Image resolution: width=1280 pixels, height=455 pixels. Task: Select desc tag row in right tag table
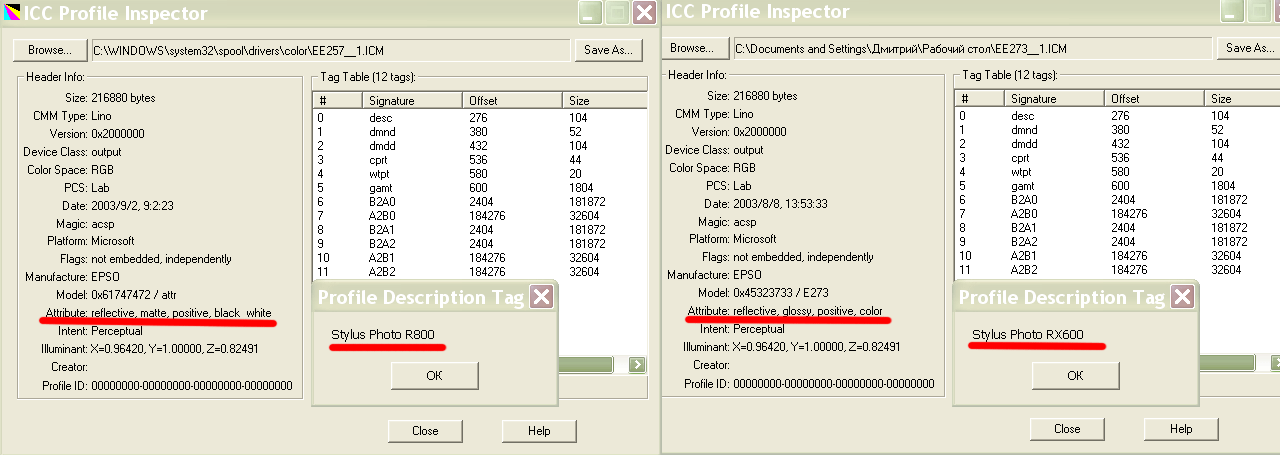pos(1118,115)
